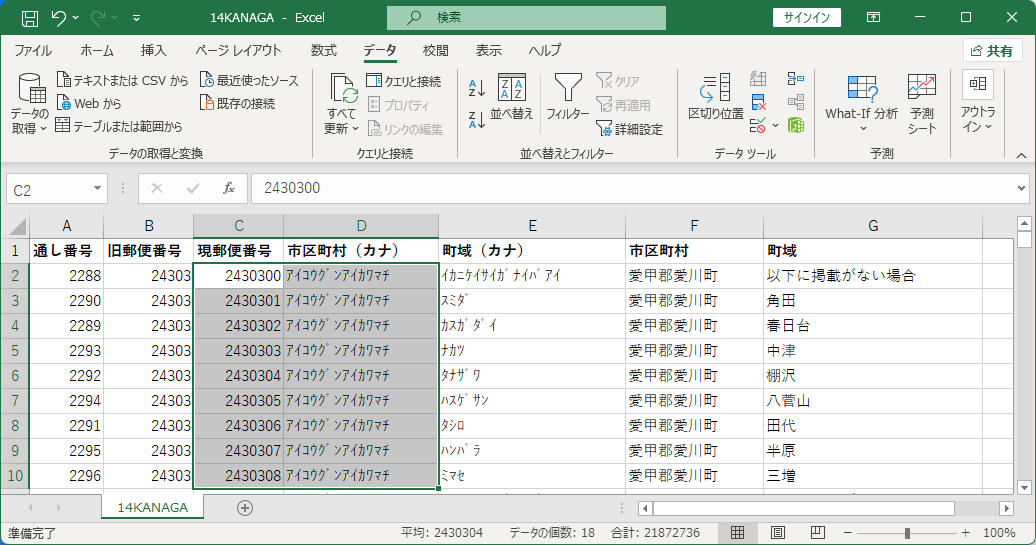The height and width of the screenshot is (545, 1036).
Task: Click the Undo arrow icon
Action: pos(58,18)
